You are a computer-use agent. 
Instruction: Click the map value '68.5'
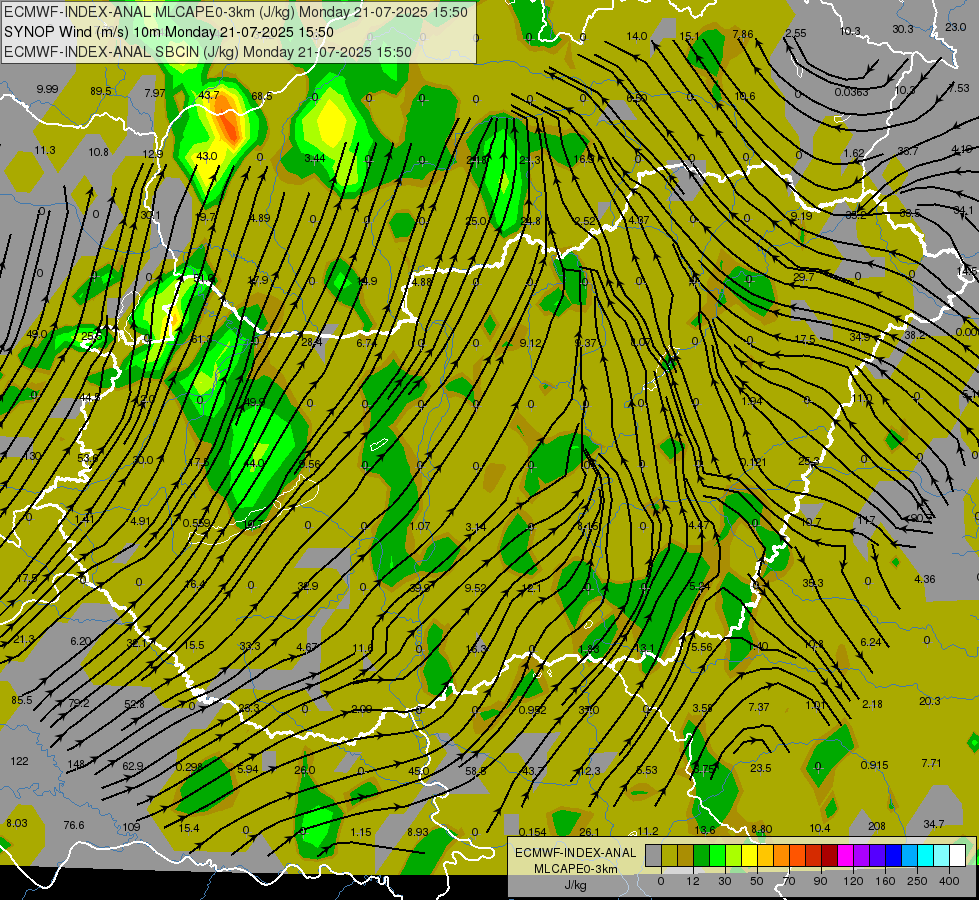pos(262,96)
